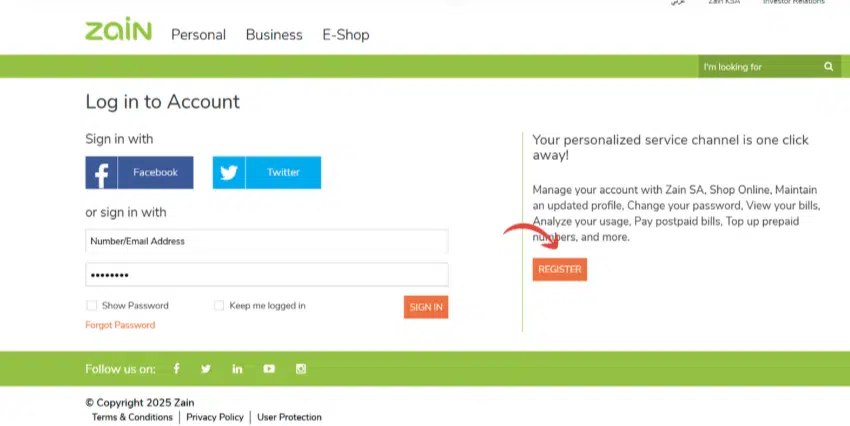Open Zain's Facebook page in footer
Viewport: 850px width, 426px height.
(x=177, y=369)
